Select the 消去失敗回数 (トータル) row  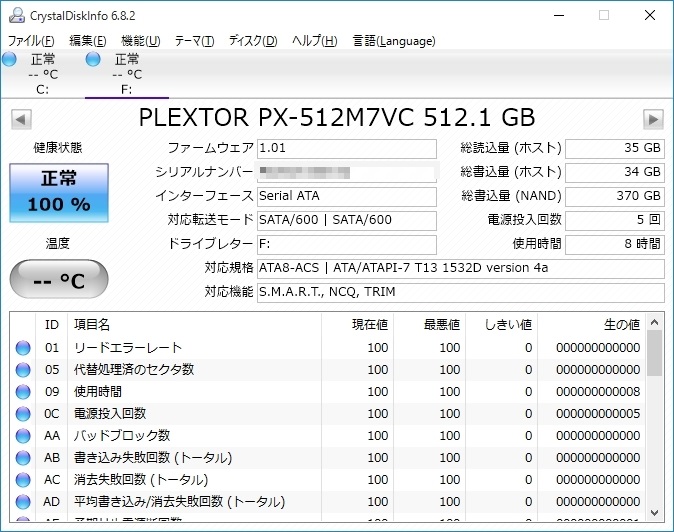tap(327, 480)
